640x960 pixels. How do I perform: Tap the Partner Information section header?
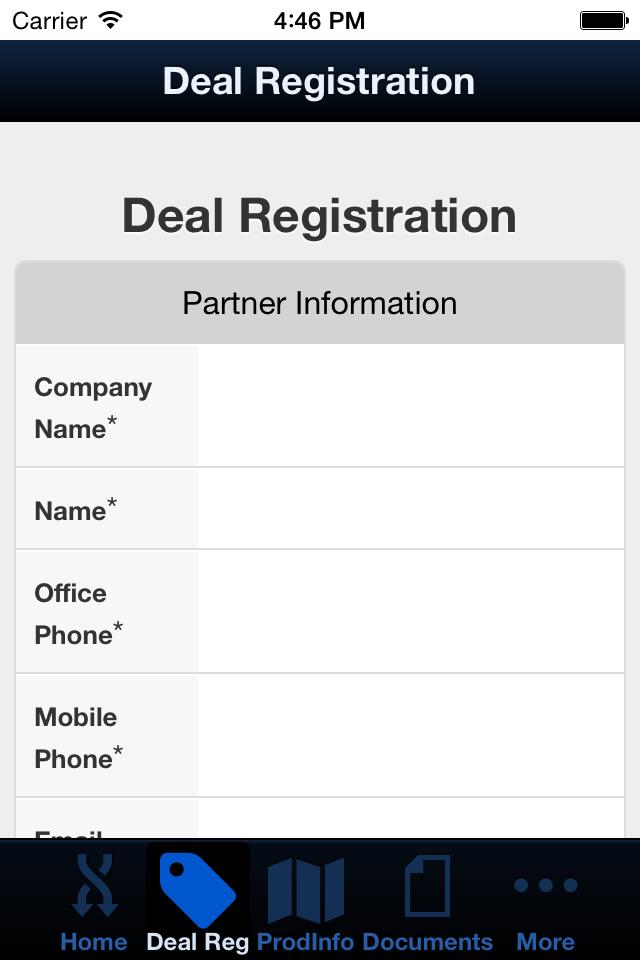coord(320,303)
